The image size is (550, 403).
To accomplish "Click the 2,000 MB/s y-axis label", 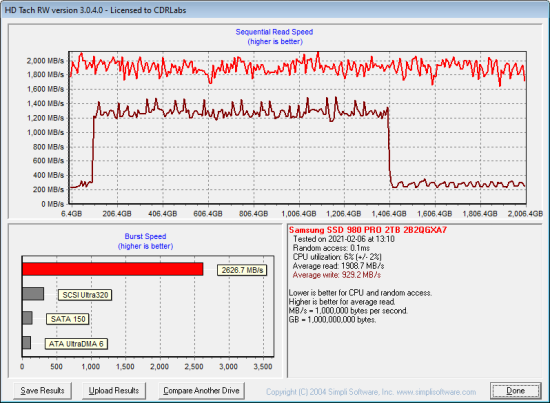I will [x=45, y=61].
